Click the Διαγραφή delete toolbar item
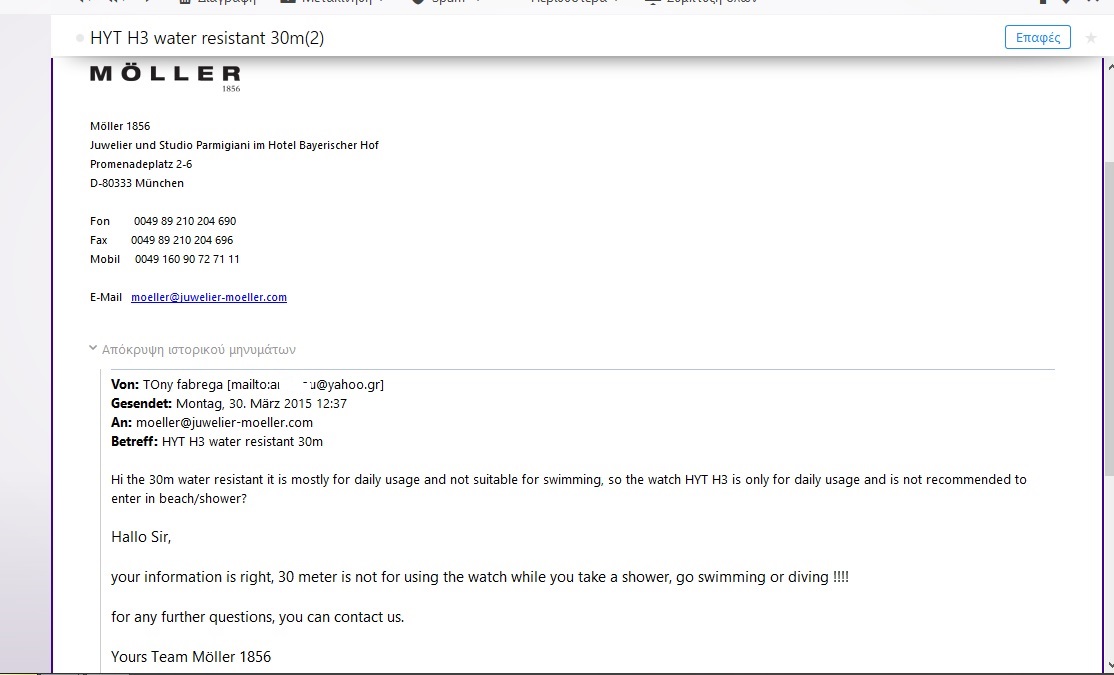Screen dimensions: 1114x675 (x=217, y=2)
